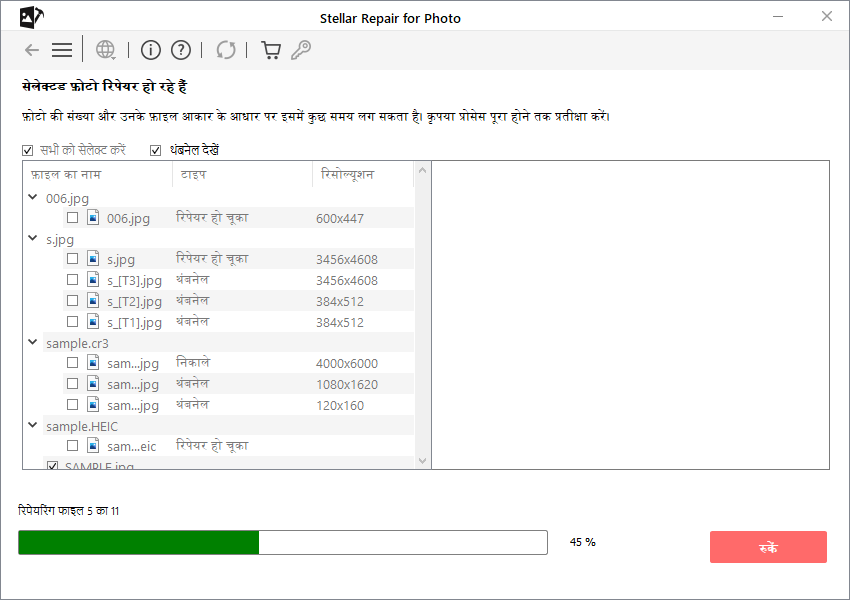Viewport: 850px width, 600px height.
Task: Click the file icon in the 4000x6000 row
Action: 93,363
